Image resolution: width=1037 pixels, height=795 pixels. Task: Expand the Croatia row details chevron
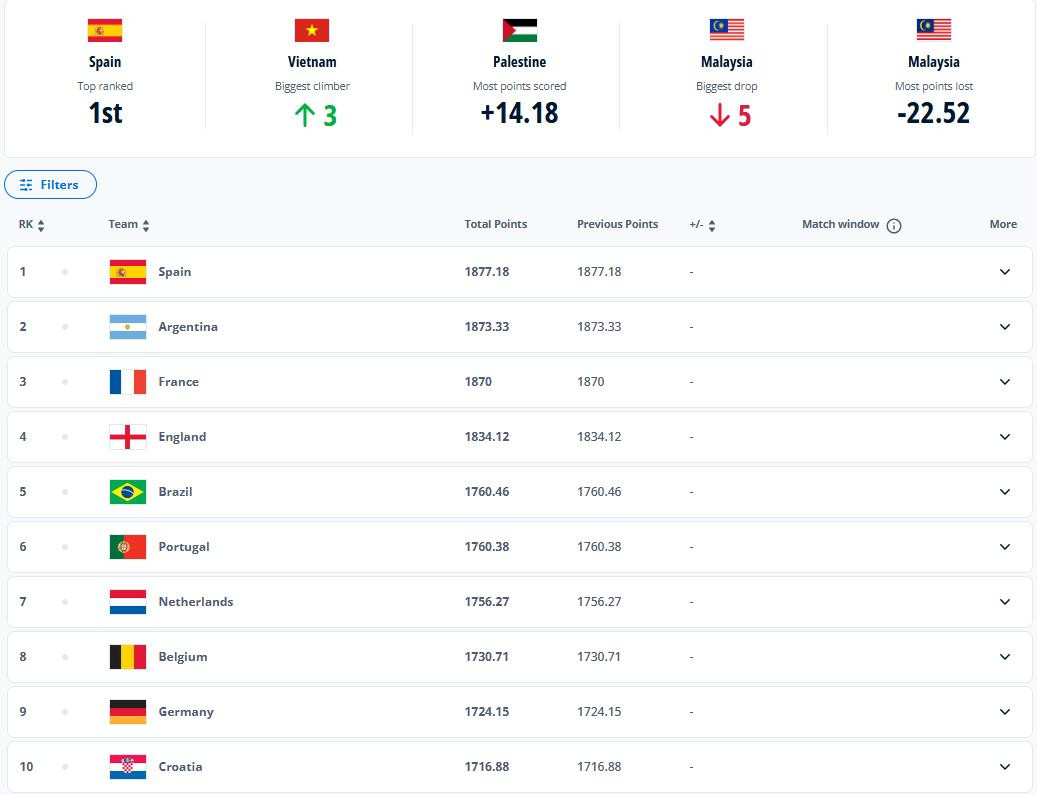point(1005,766)
